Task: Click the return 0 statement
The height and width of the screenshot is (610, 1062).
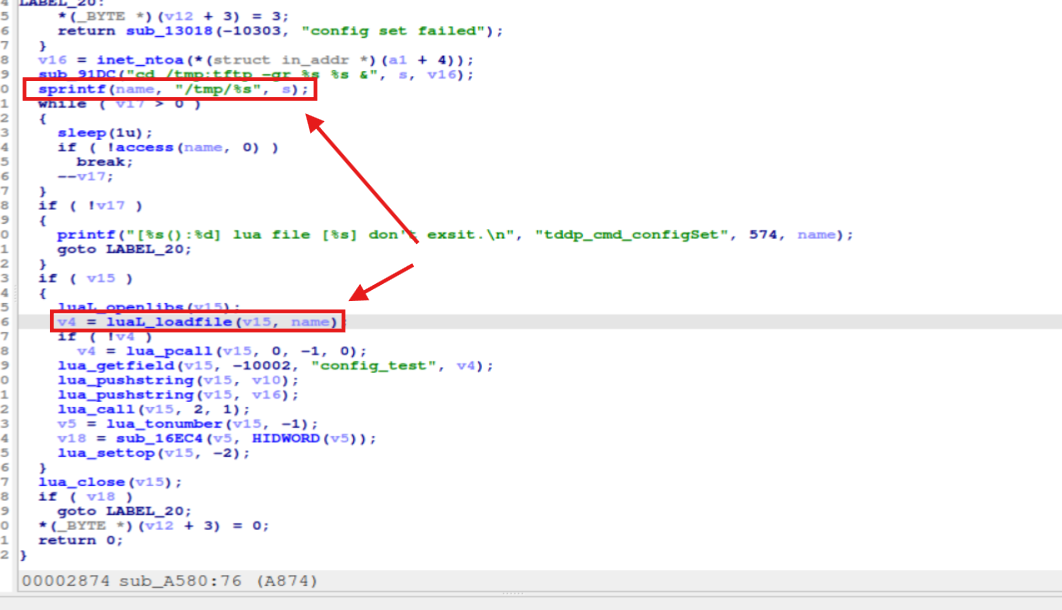Action: [81, 541]
